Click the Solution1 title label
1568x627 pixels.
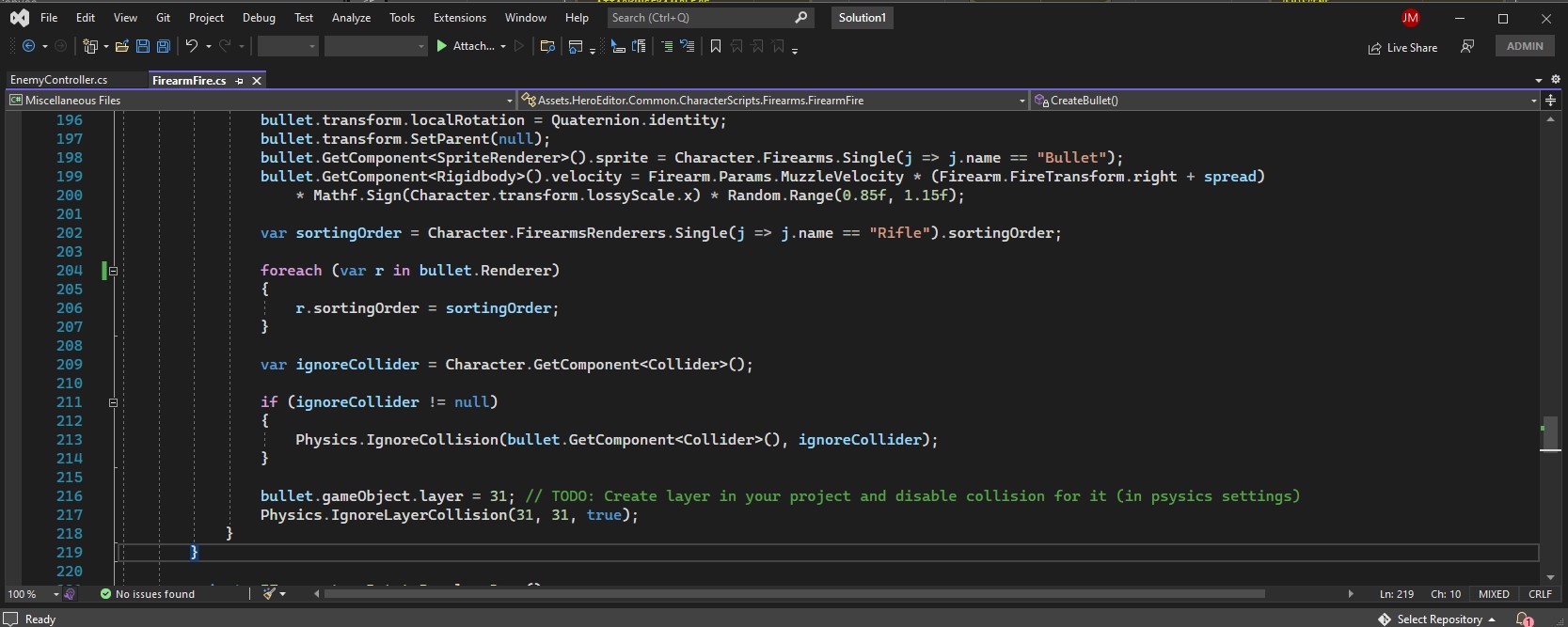[x=863, y=18]
